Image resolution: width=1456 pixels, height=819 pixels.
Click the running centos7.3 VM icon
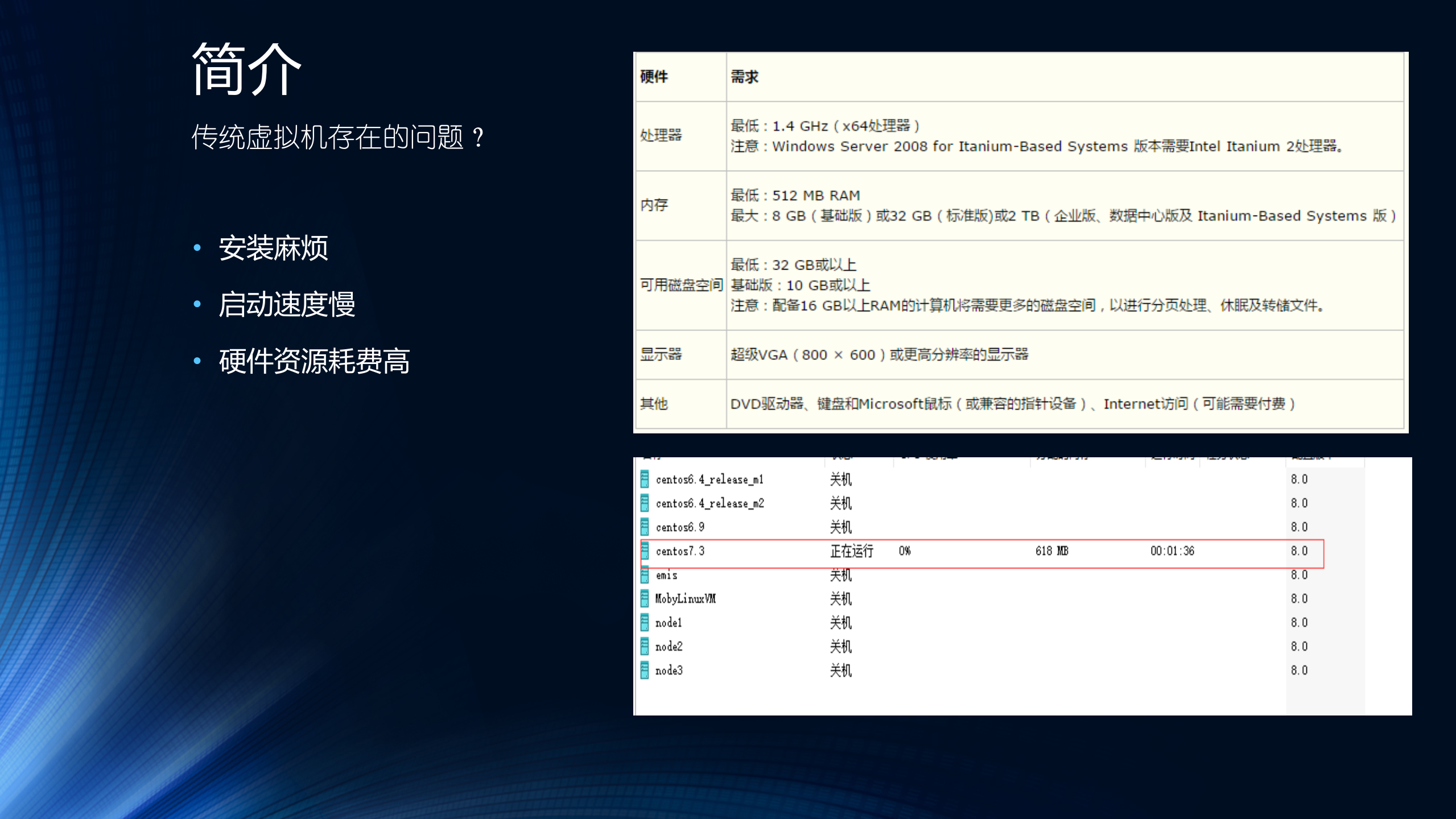pos(646,551)
